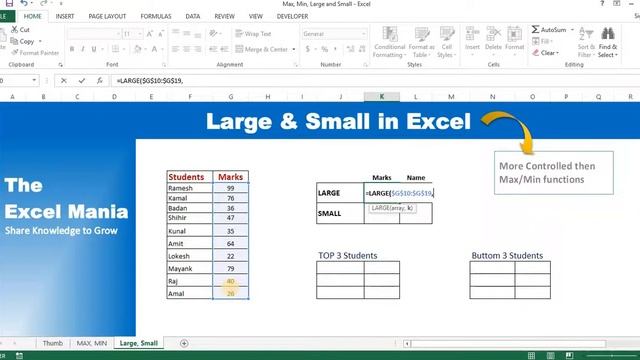Open the Font dialog launcher
The width and height of the screenshot is (640, 360).
coord(164,64)
